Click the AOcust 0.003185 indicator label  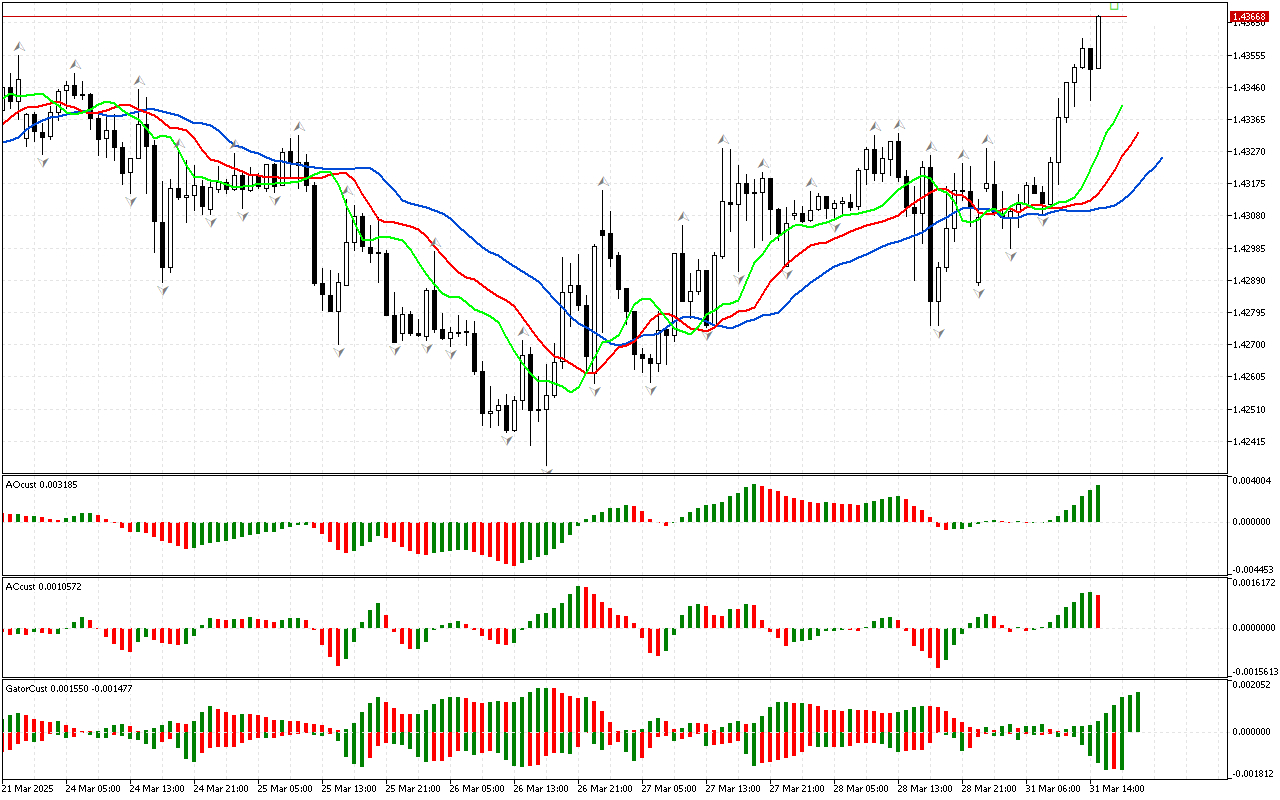point(41,485)
